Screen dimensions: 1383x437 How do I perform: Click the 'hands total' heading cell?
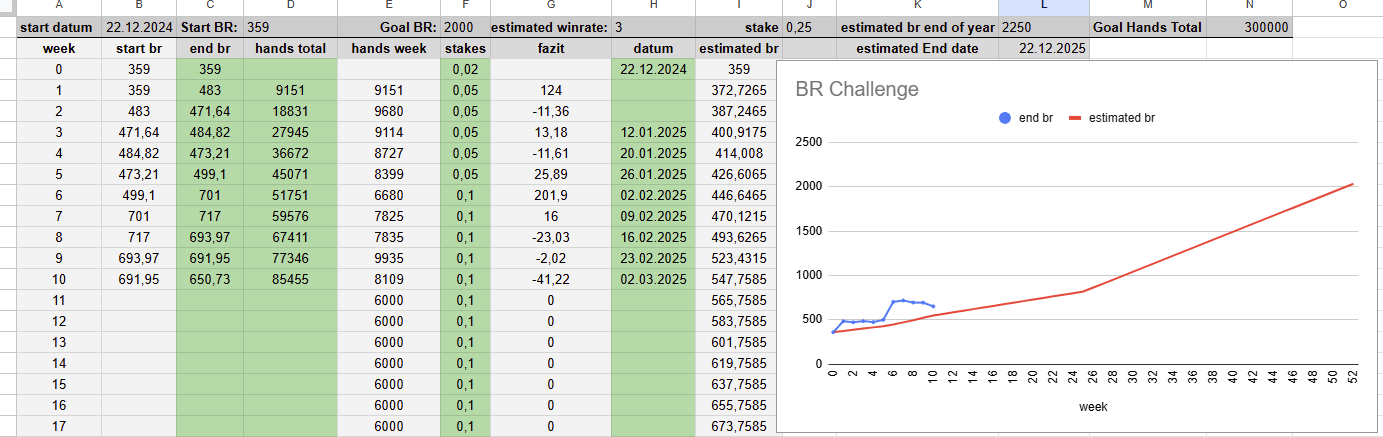[290, 48]
